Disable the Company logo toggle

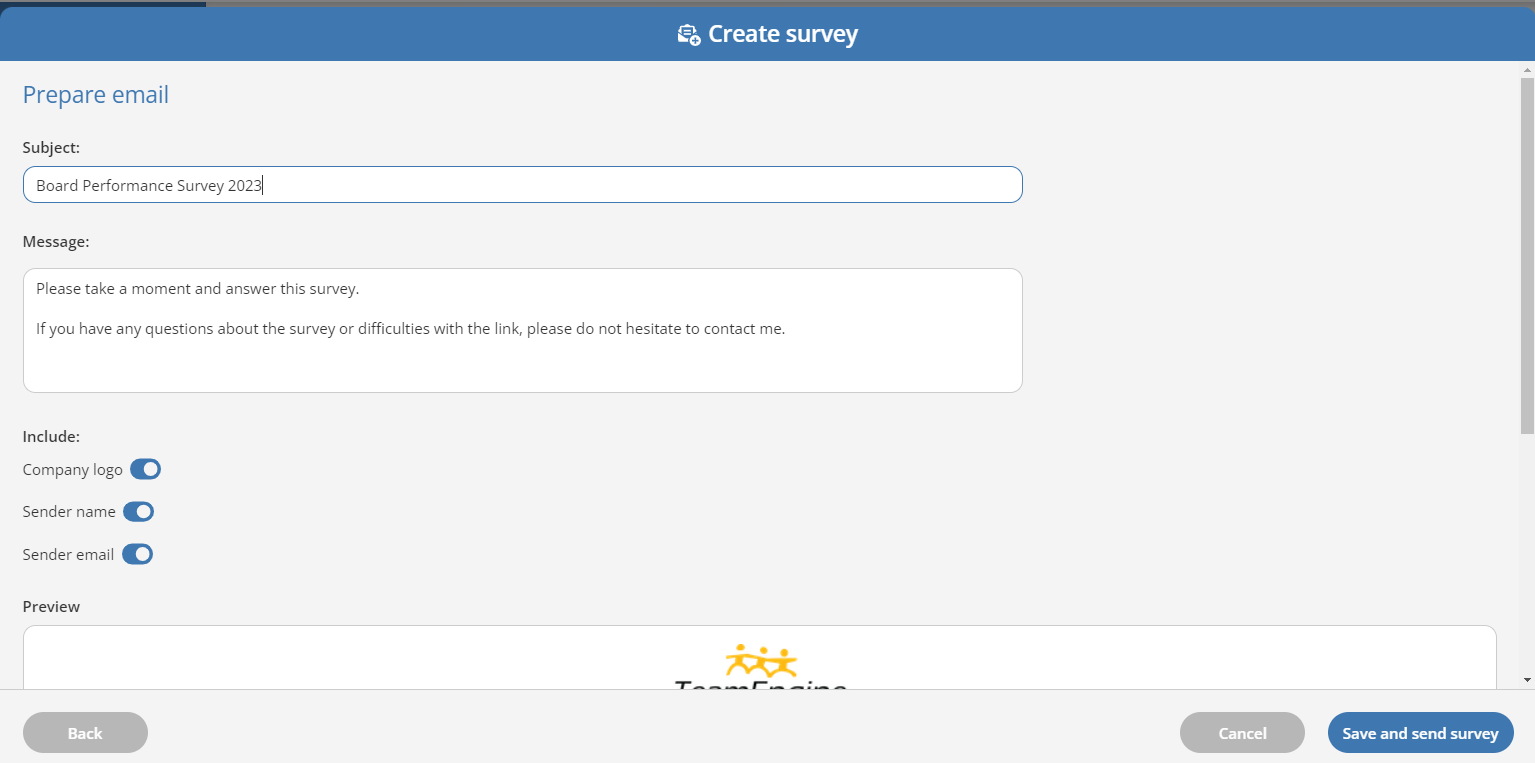145,469
